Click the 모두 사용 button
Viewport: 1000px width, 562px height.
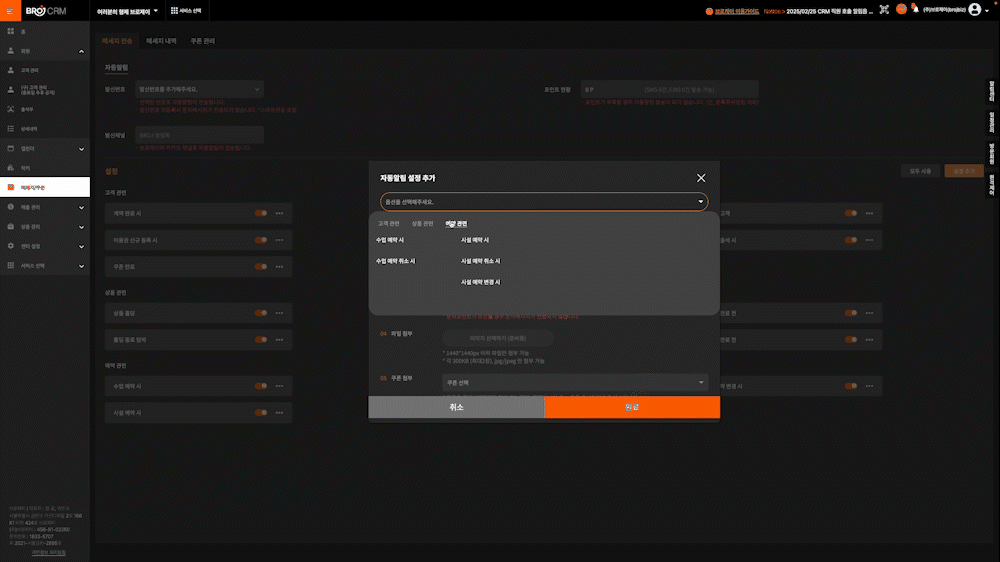[920, 171]
